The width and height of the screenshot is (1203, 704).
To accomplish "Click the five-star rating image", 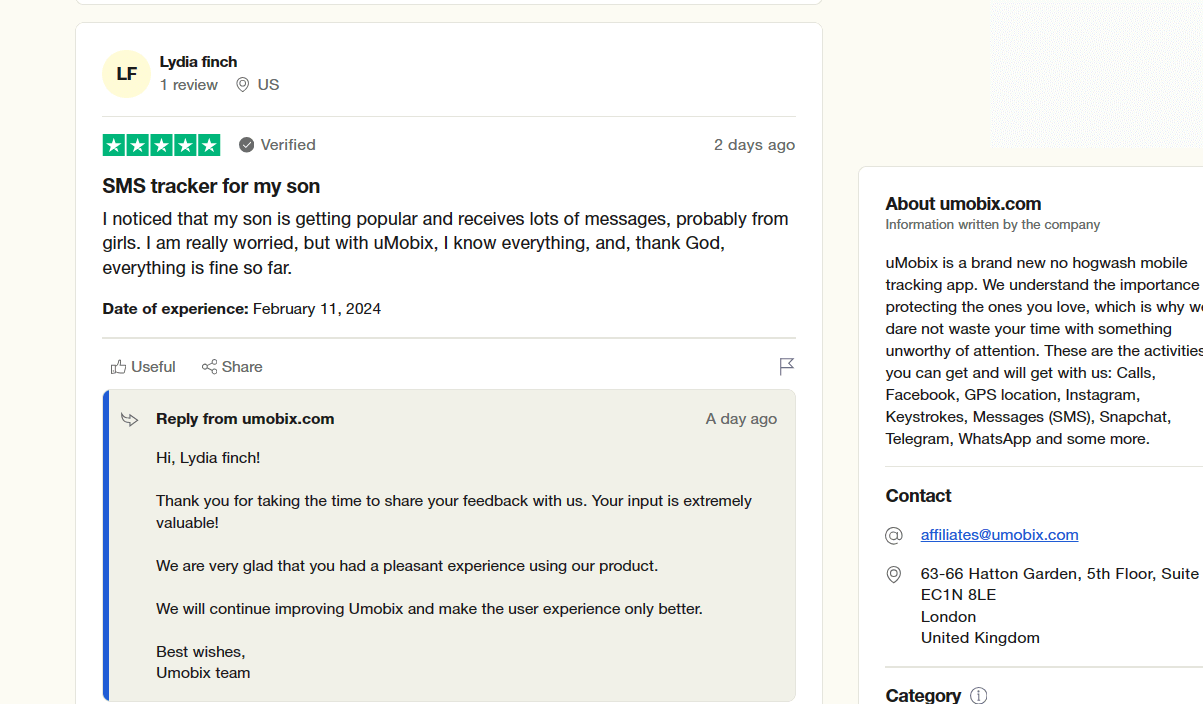I will coord(161,145).
